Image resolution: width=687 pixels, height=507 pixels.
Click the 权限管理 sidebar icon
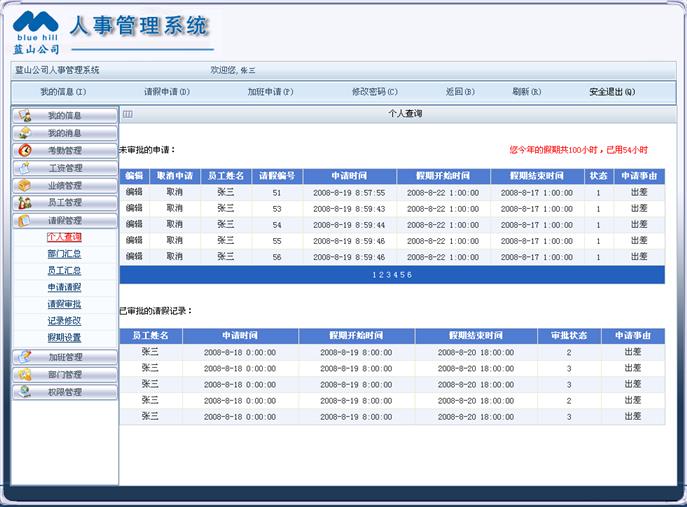(x=25, y=392)
